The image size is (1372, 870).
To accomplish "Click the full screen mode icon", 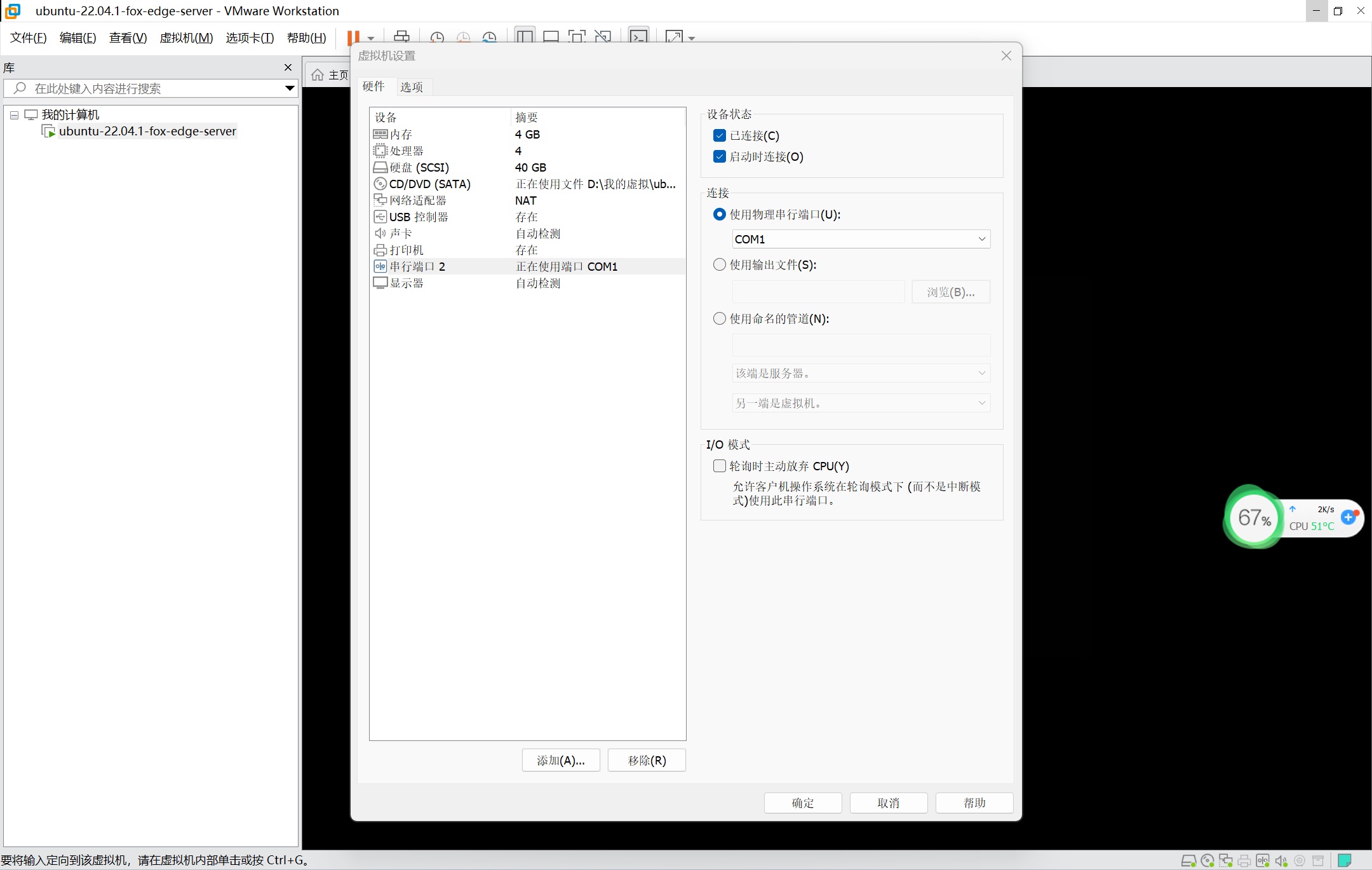I will (577, 37).
